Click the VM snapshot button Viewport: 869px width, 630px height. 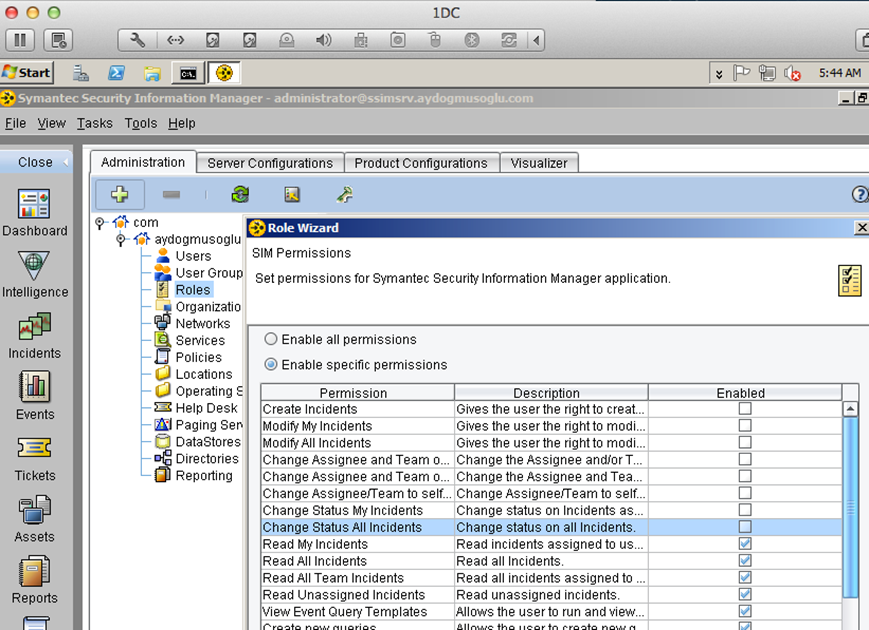(58, 40)
